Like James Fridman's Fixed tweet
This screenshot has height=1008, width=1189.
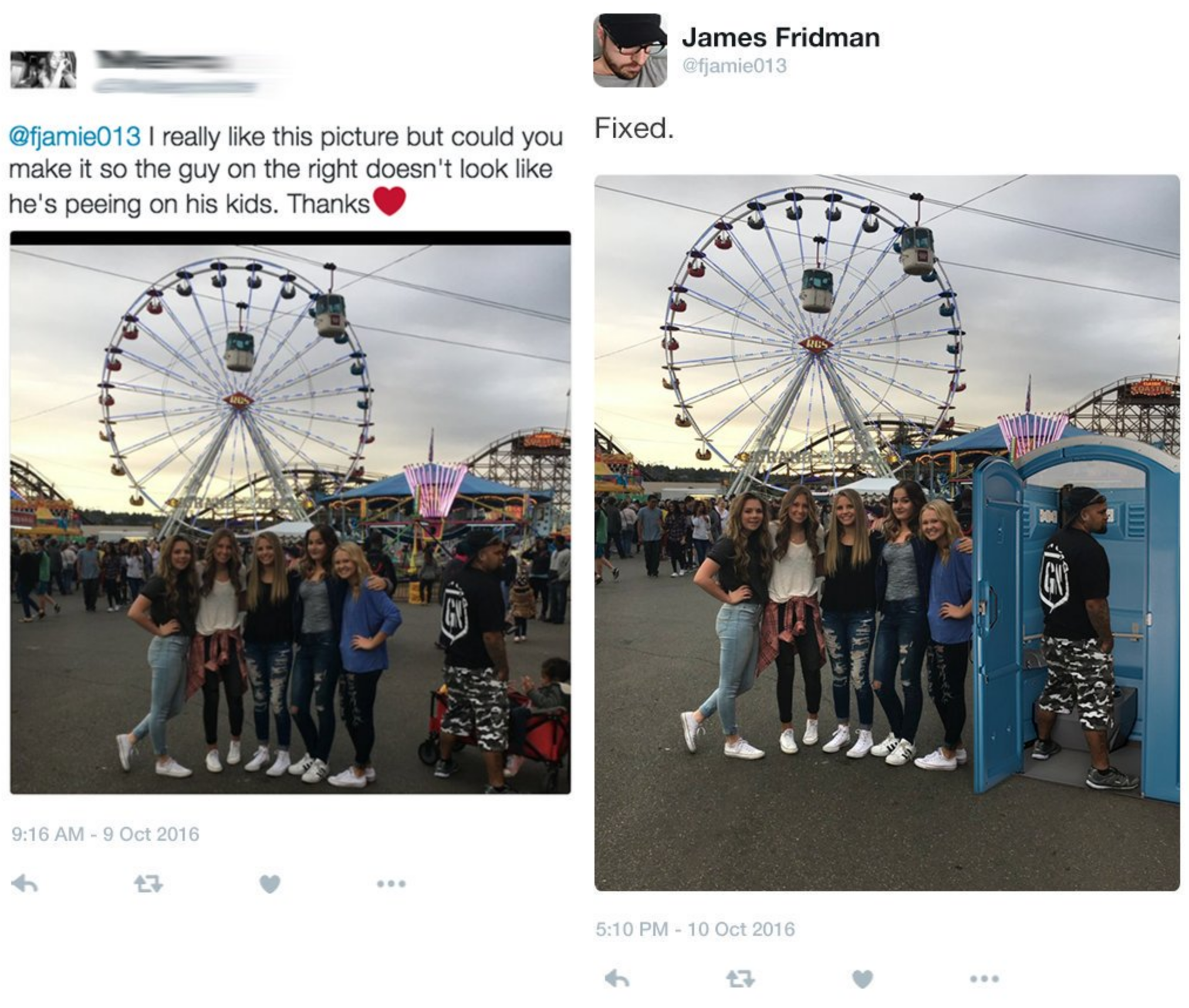[x=862, y=979]
